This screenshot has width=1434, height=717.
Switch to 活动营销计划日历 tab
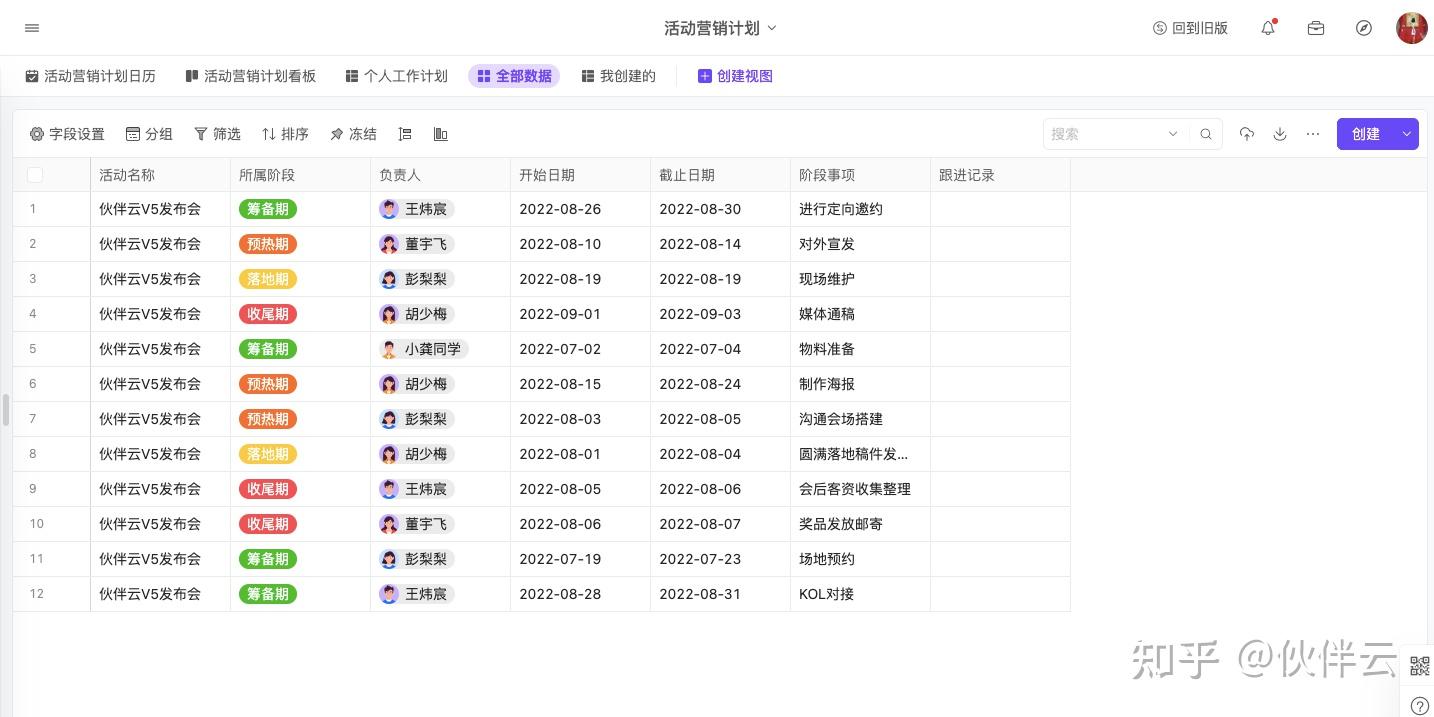pos(90,76)
